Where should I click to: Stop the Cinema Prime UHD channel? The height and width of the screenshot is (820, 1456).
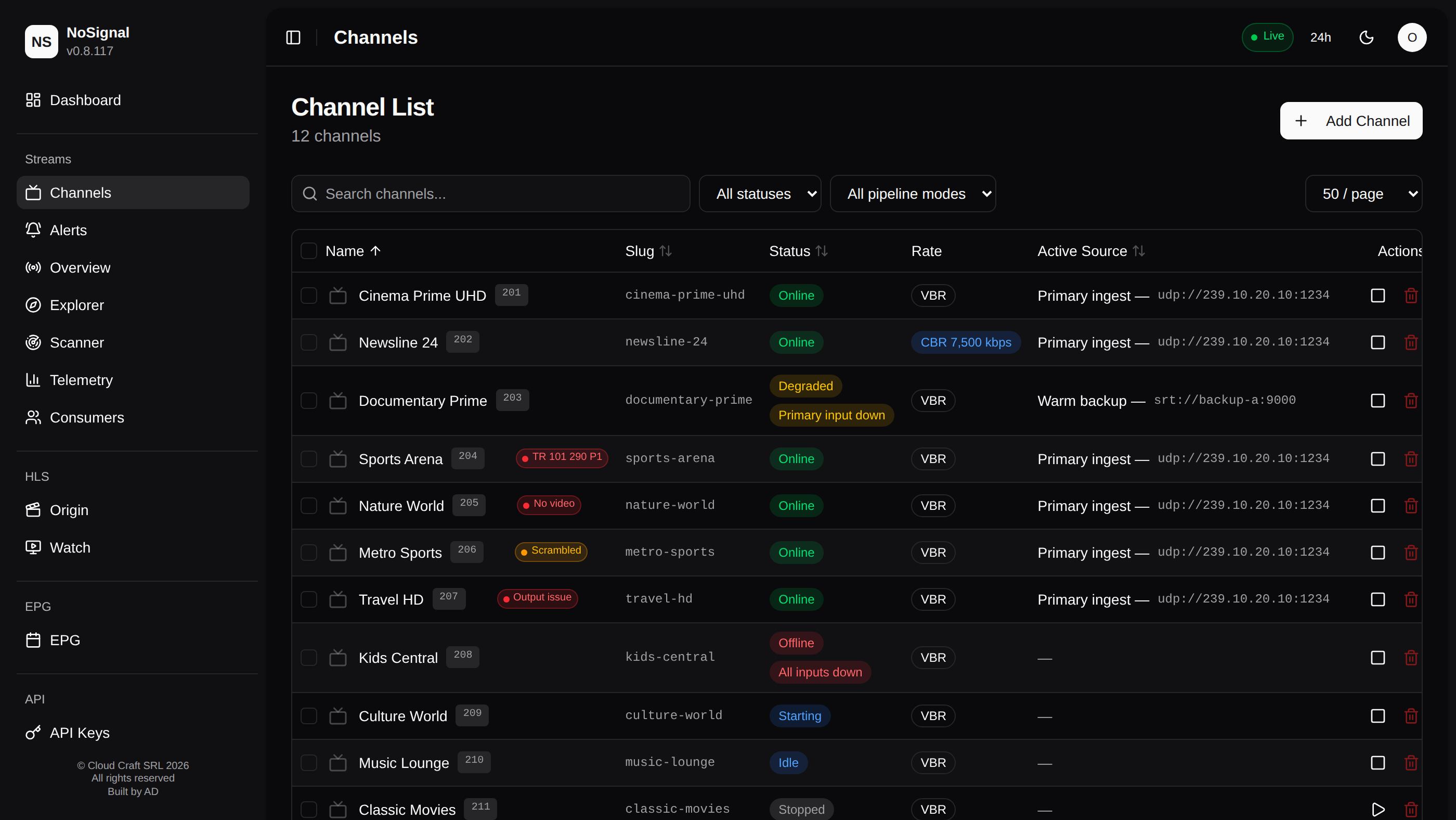tap(1377, 295)
